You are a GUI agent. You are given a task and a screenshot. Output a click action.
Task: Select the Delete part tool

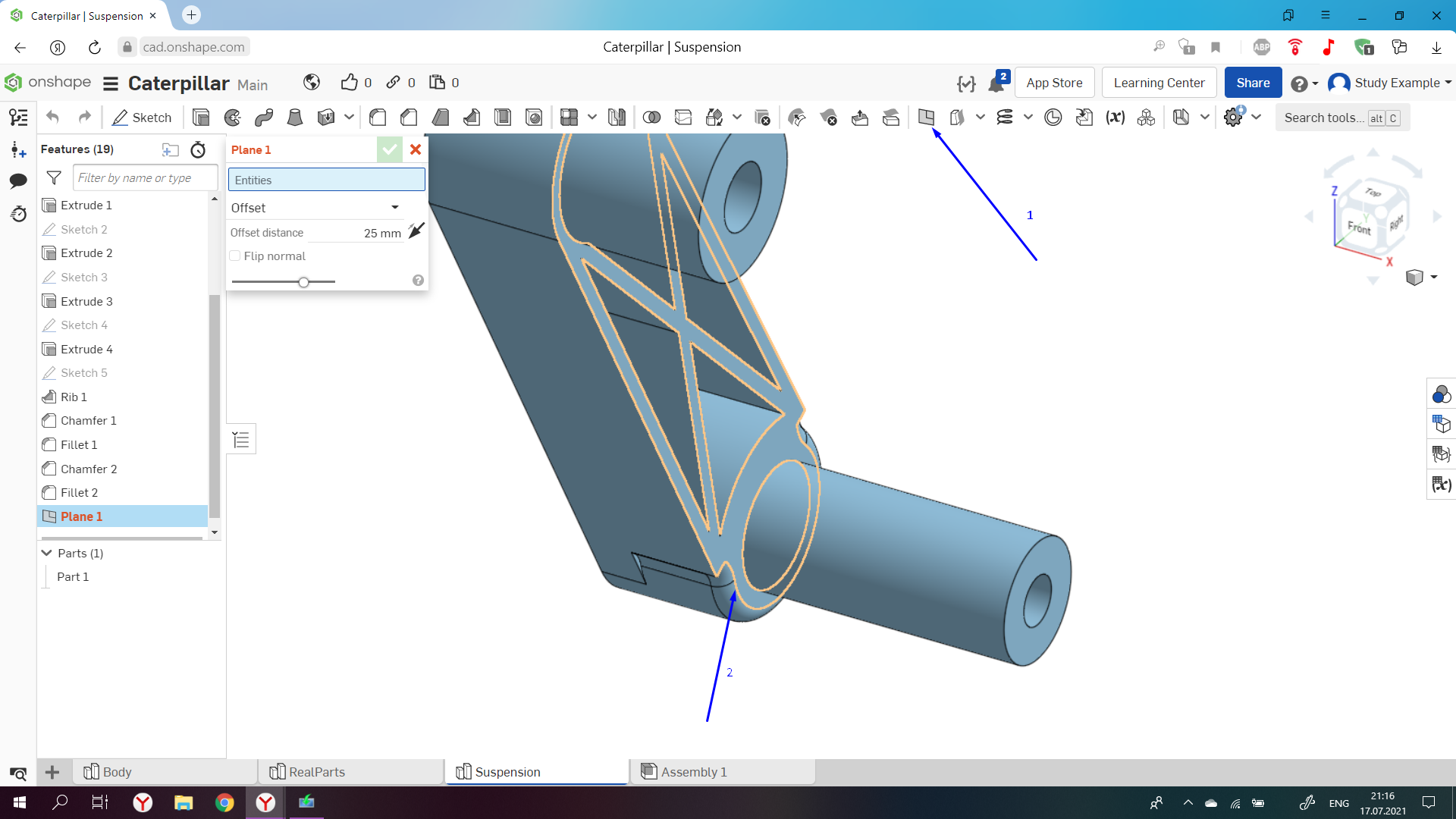[x=762, y=118]
